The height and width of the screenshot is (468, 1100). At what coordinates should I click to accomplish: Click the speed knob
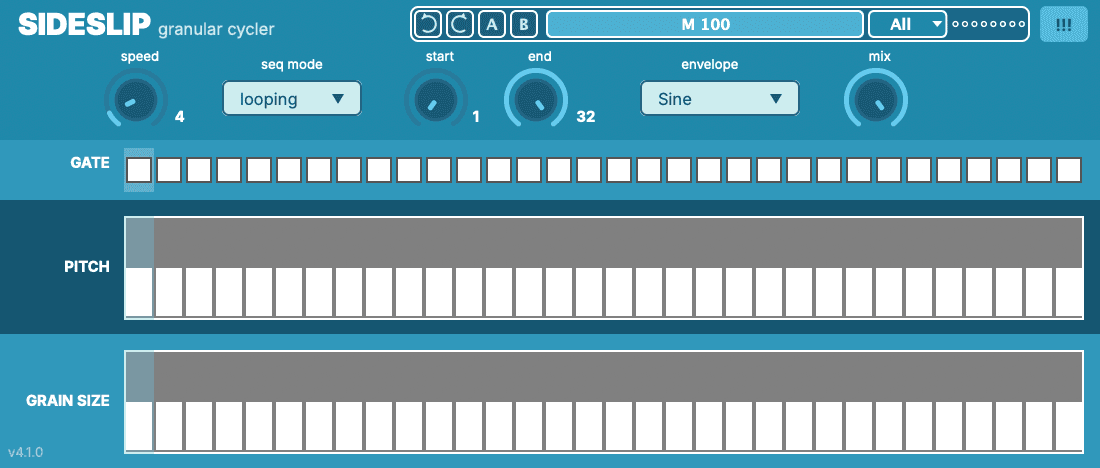(x=136, y=99)
